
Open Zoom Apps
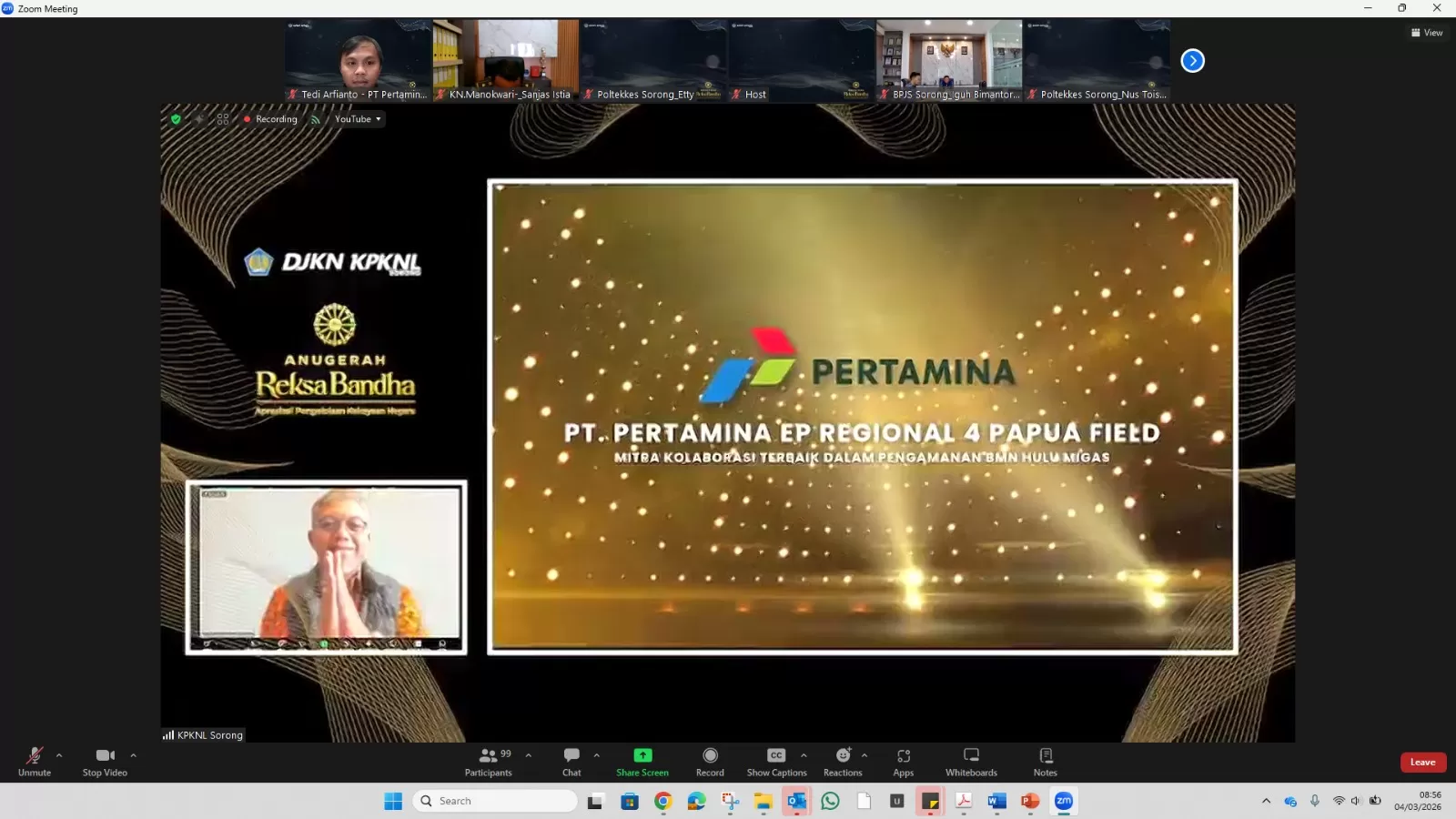point(904,762)
